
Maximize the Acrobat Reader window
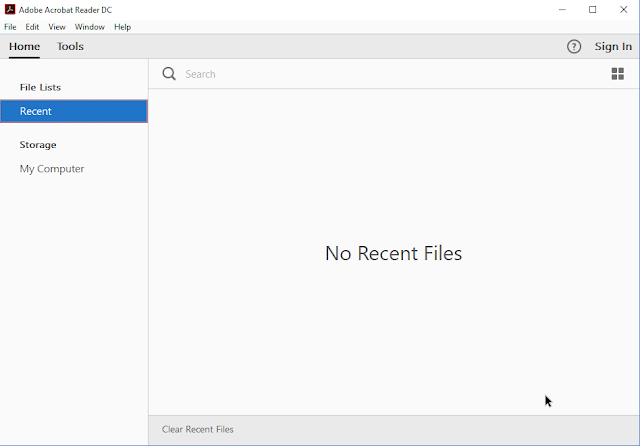593,9
